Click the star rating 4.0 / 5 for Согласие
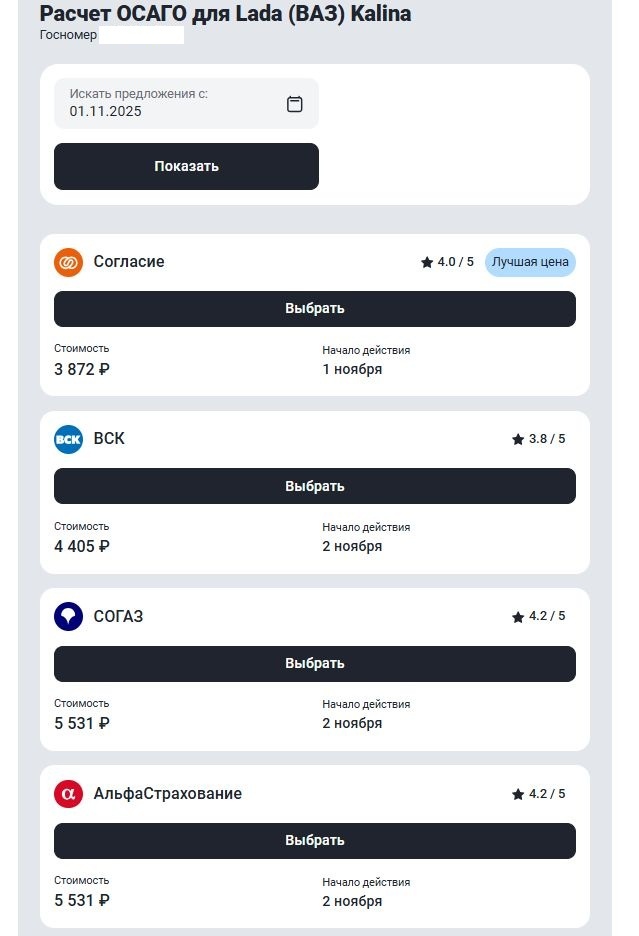 448,262
